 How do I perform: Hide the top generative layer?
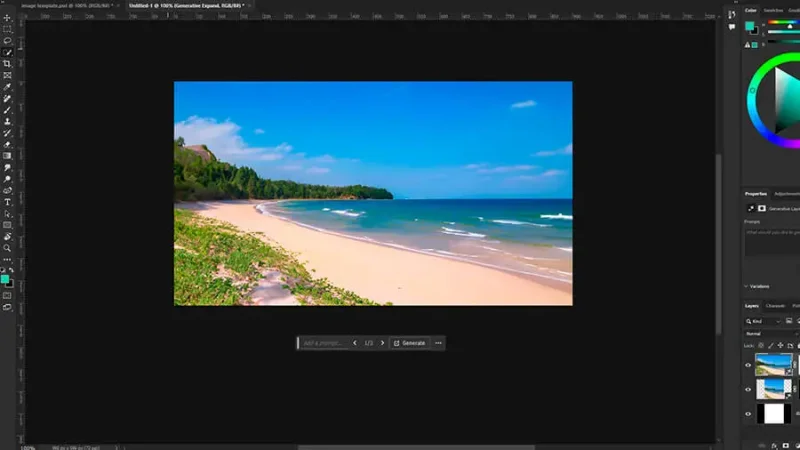748,365
